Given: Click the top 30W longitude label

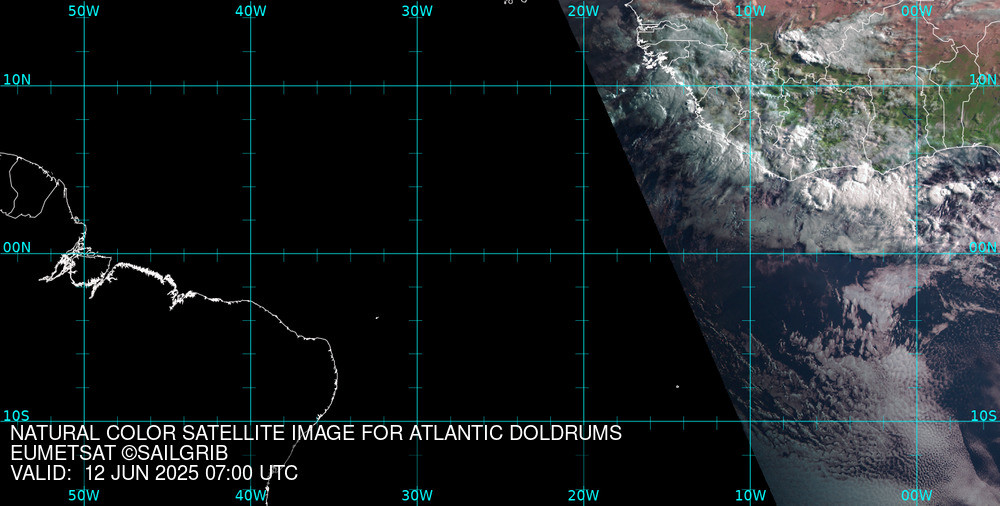Looking at the screenshot, I should pos(417,11).
